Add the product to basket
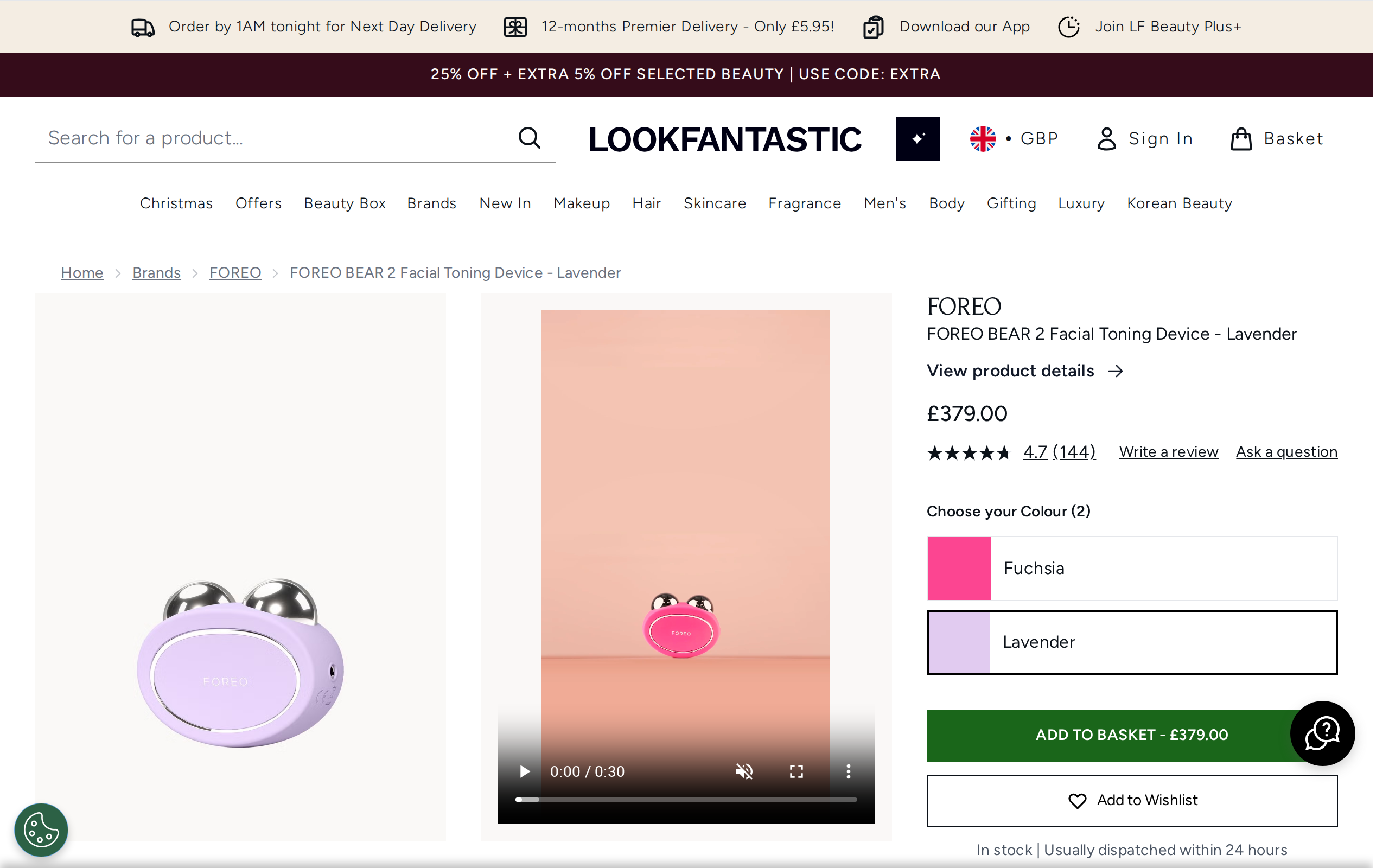The height and width of the screenshot is (868, 1389). [x=1131, y=735]
